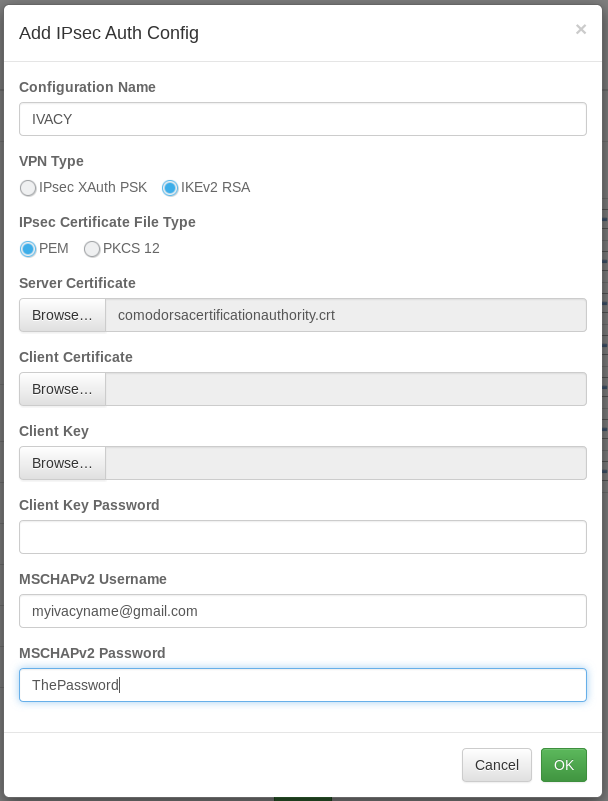Image resolution: width=608 pixels, height=801 pixels.
Task: Select the IPsec XAuth PSK radio button
Action: click(x=29, y=188)
